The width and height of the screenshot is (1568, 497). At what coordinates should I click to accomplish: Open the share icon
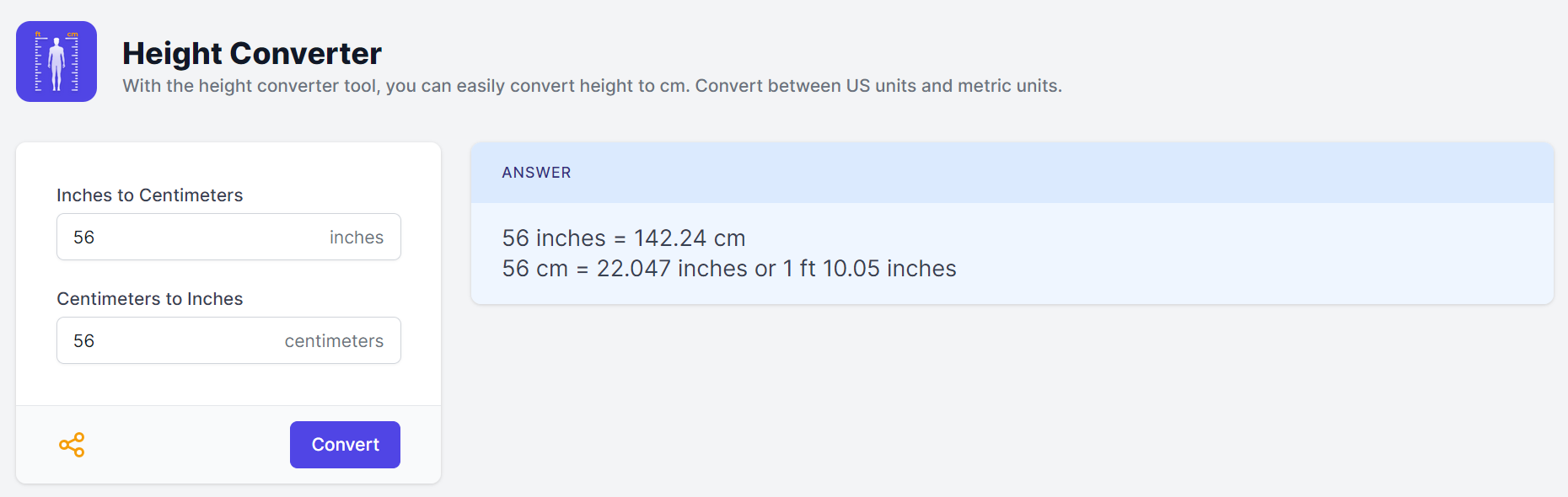[x=72, y=445]
